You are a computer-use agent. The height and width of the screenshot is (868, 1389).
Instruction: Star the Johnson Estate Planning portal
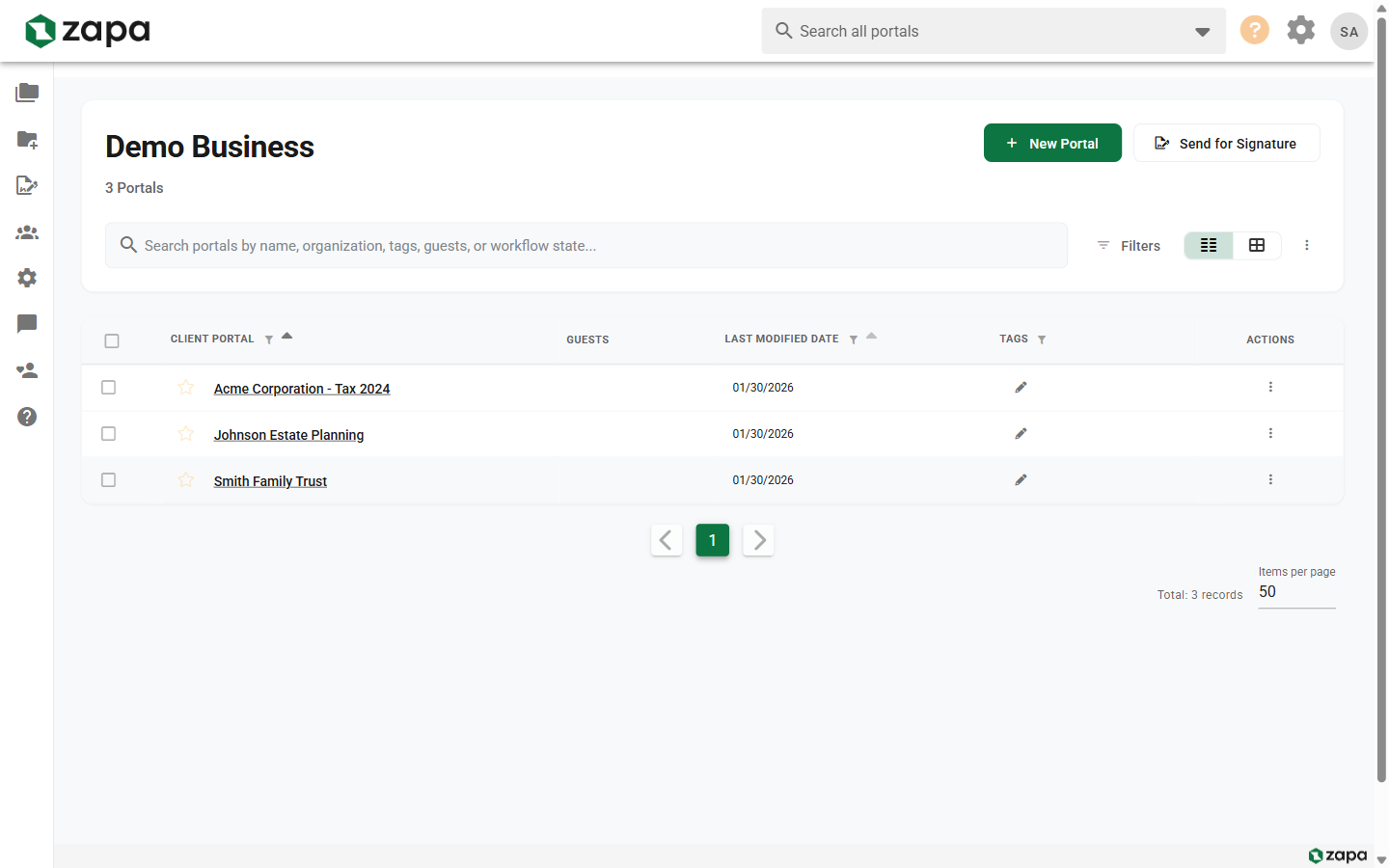[x=186, y=434]
